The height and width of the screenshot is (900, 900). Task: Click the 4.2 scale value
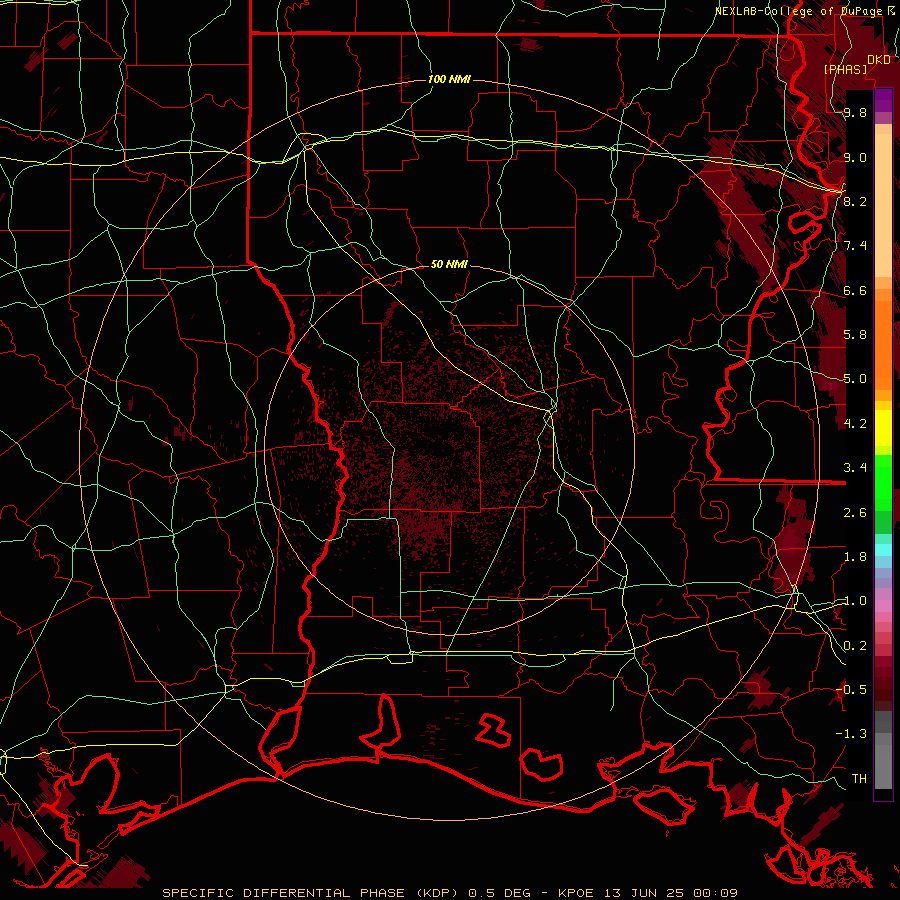(855, 424)
